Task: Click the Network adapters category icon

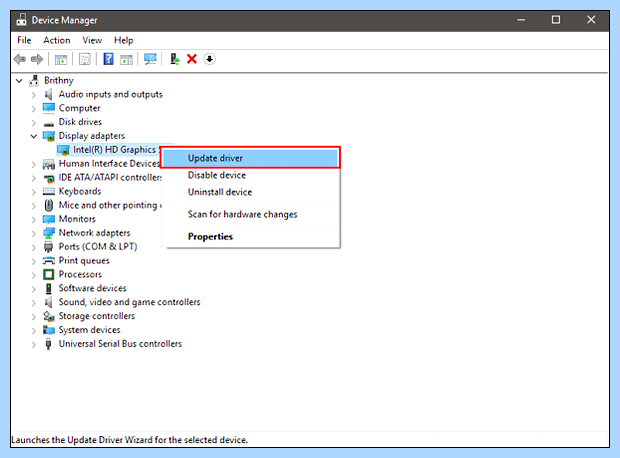Action: [49, 233]
